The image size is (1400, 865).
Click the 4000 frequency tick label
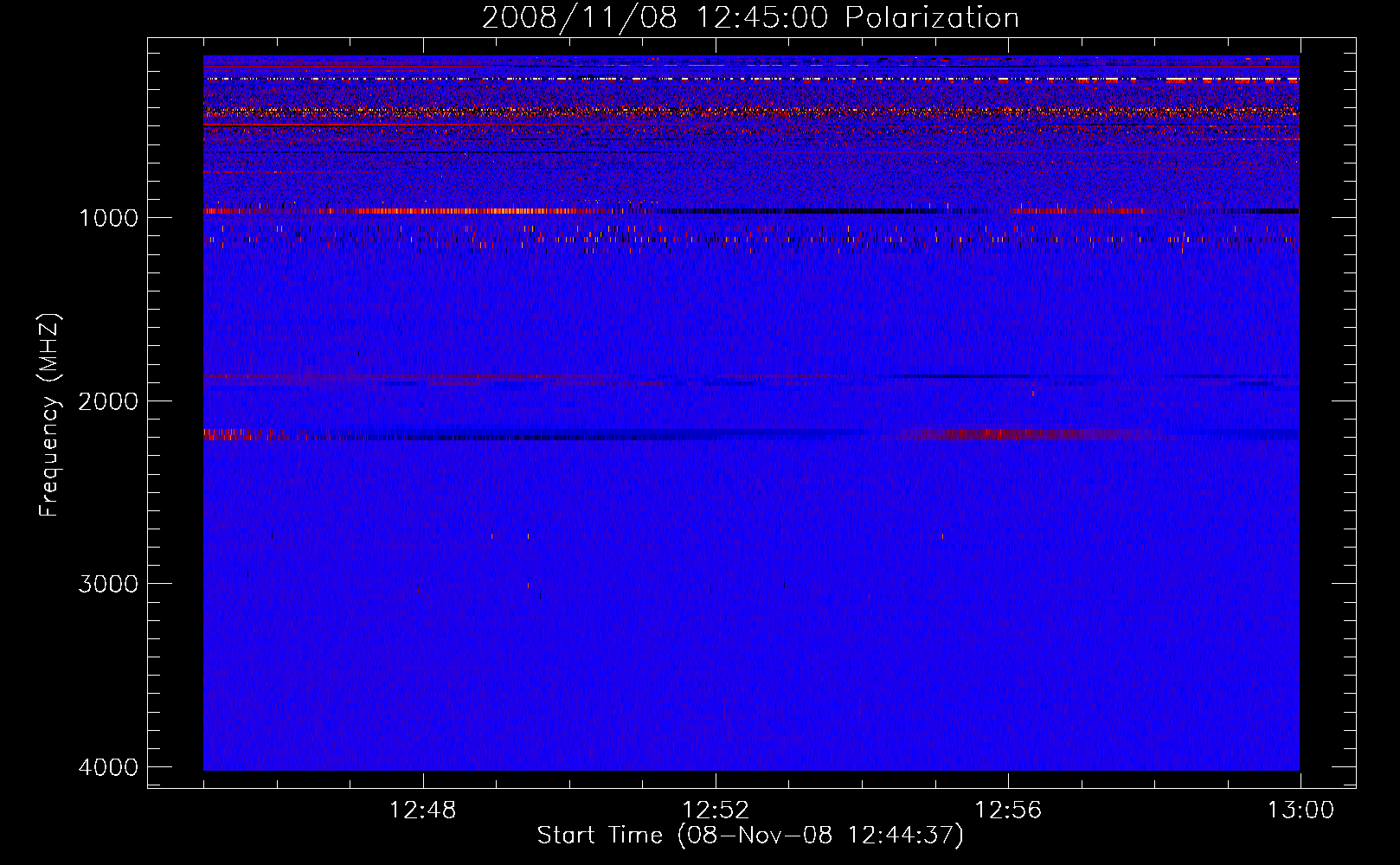pos(108,767)
